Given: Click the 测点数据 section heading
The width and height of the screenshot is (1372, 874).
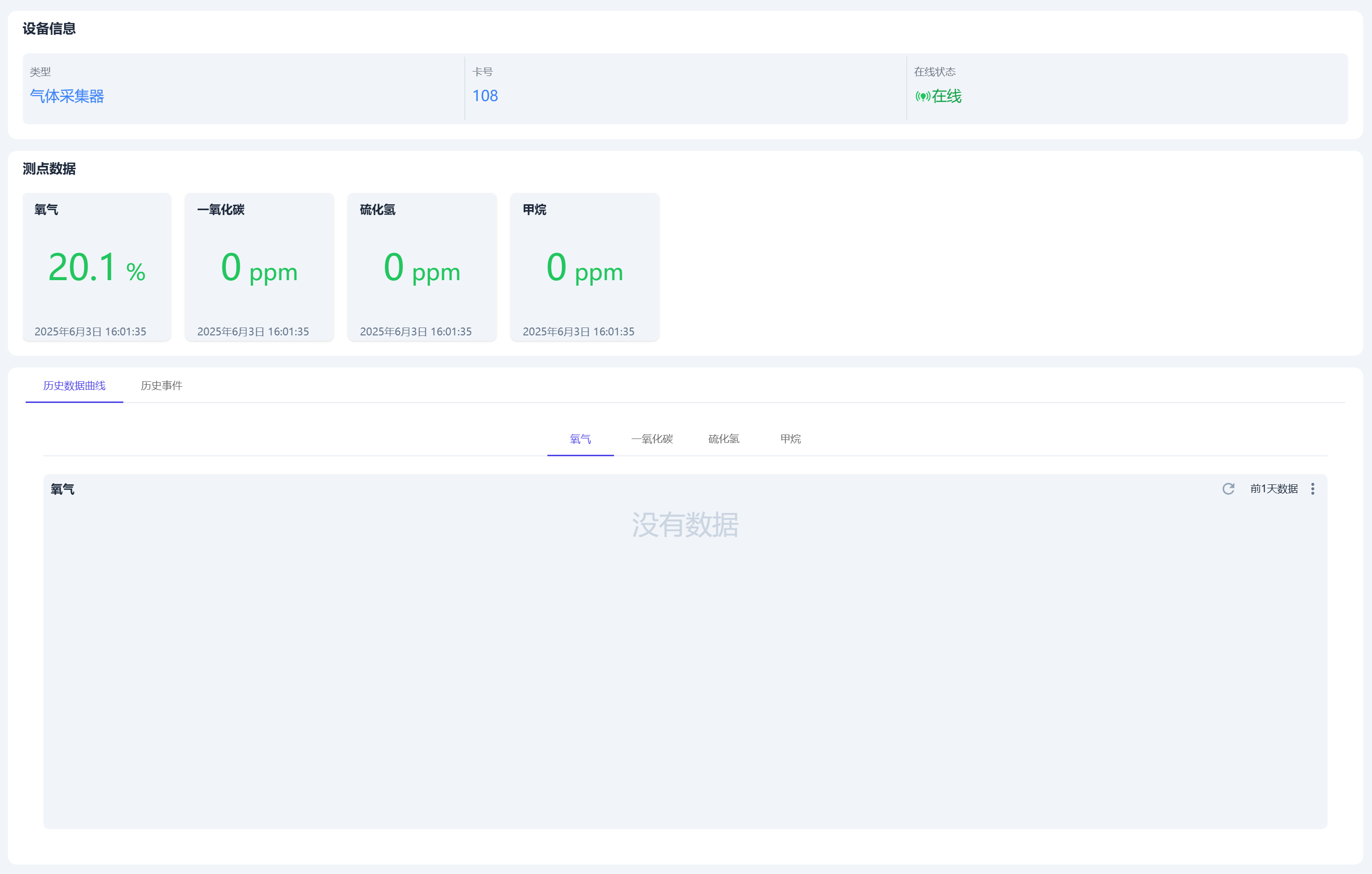Looking at the screenshot, I should [49, 169].
